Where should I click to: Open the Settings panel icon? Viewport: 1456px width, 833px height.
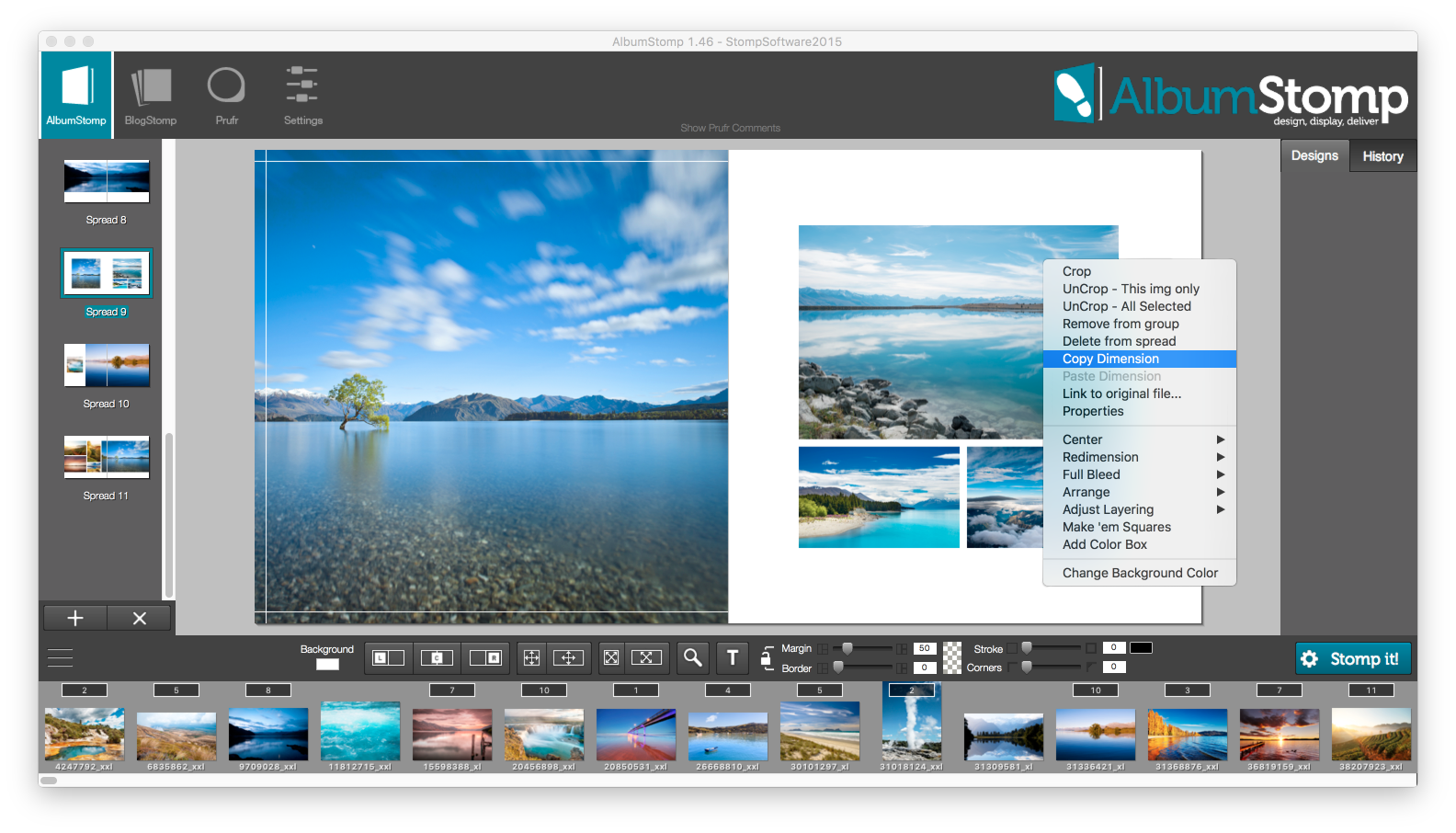pos(302,96)
